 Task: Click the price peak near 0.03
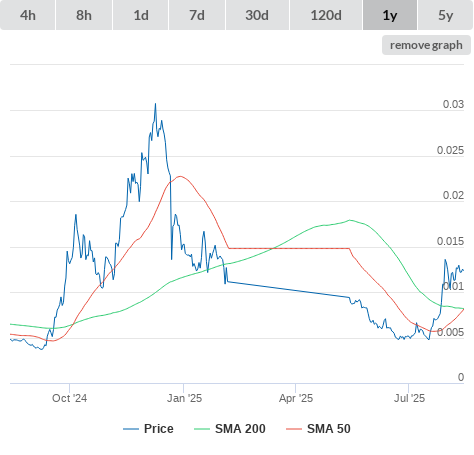coord(155,104)
